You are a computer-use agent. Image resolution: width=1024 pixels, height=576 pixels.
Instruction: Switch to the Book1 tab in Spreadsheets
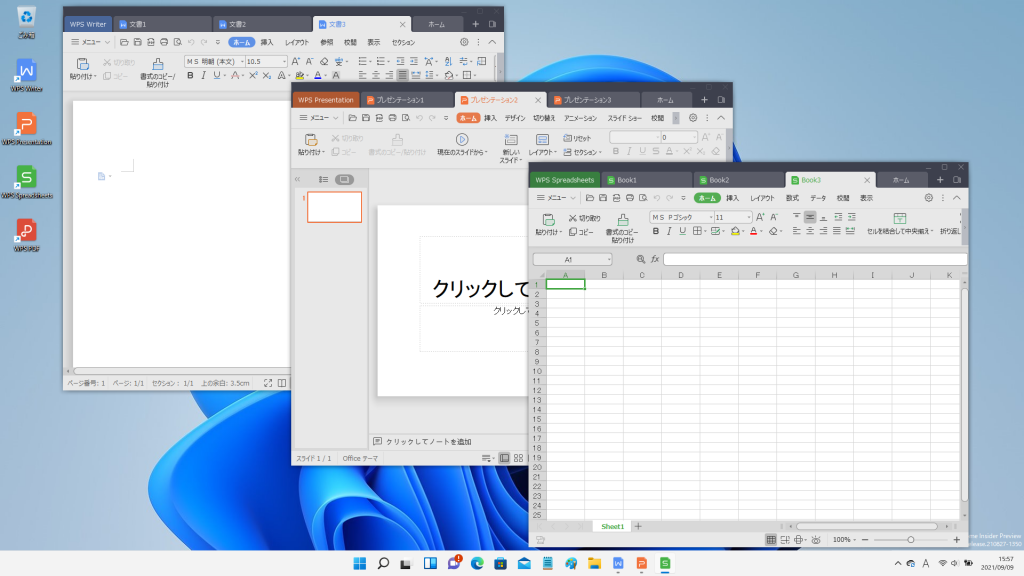647,180
